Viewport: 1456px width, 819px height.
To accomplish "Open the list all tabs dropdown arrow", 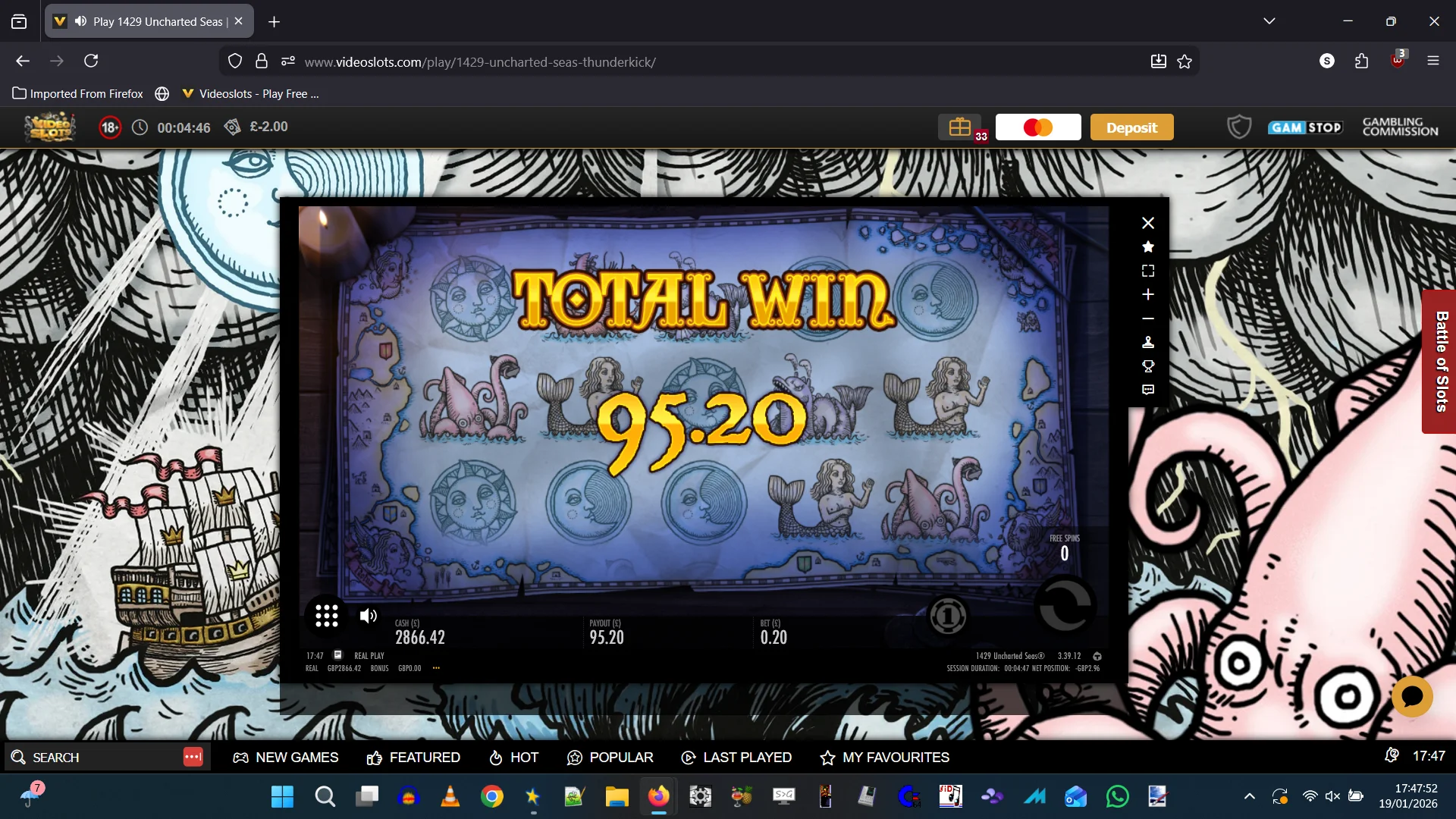I will (1269, 21).
